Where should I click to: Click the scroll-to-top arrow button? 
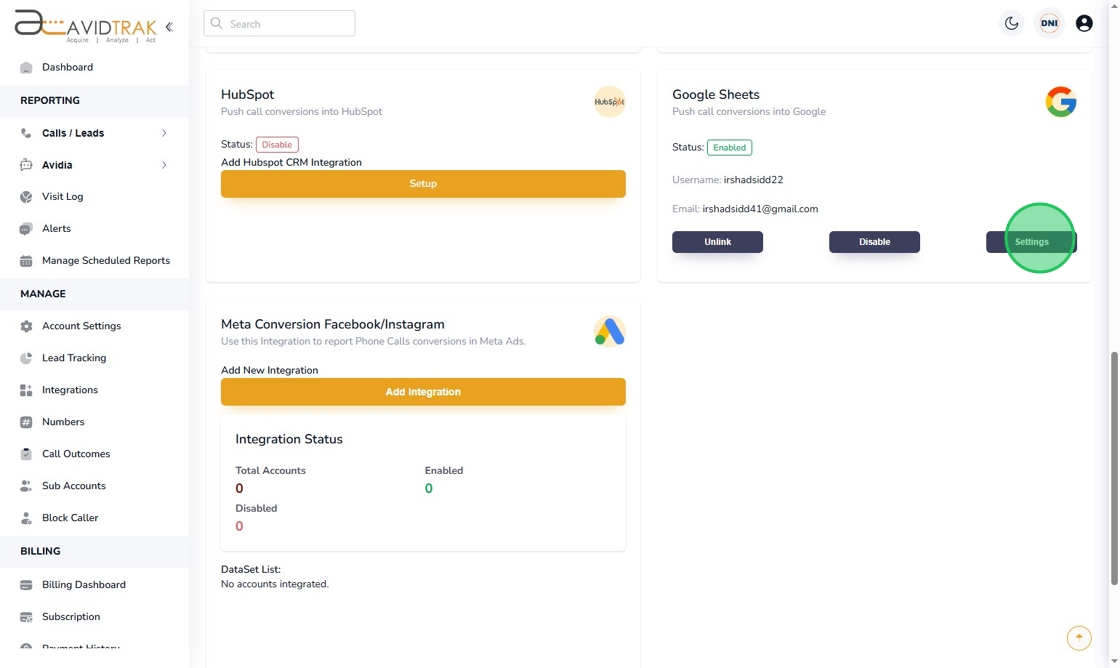1079,638
